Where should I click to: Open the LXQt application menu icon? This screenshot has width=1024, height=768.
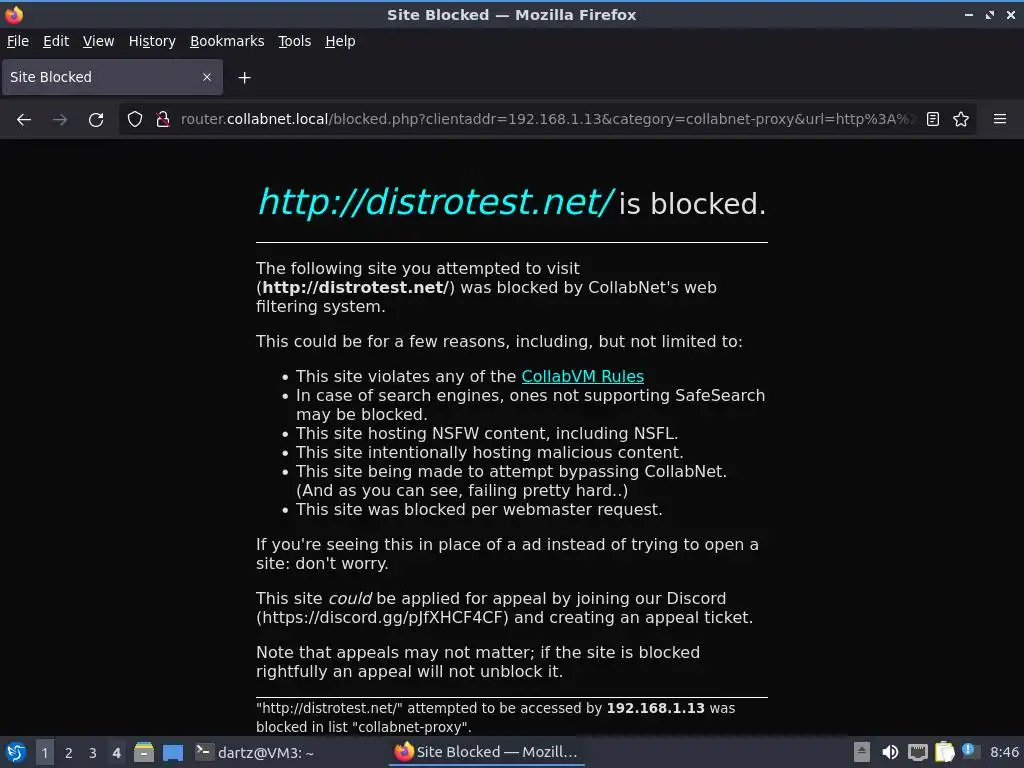pos(16,752)
